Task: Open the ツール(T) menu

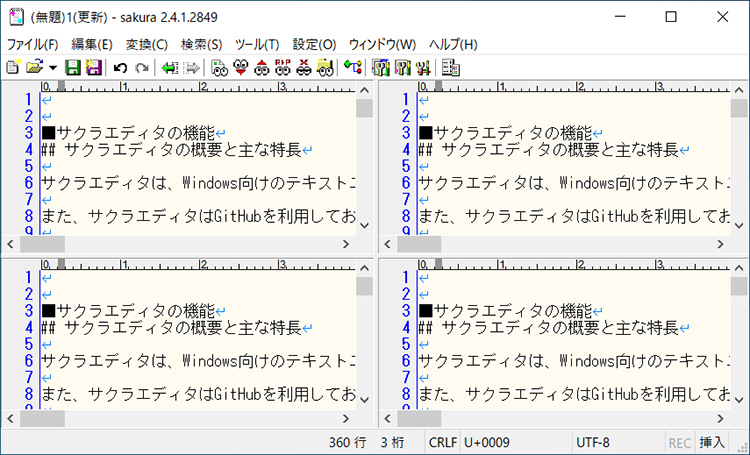Action: [x=257, y=44]
